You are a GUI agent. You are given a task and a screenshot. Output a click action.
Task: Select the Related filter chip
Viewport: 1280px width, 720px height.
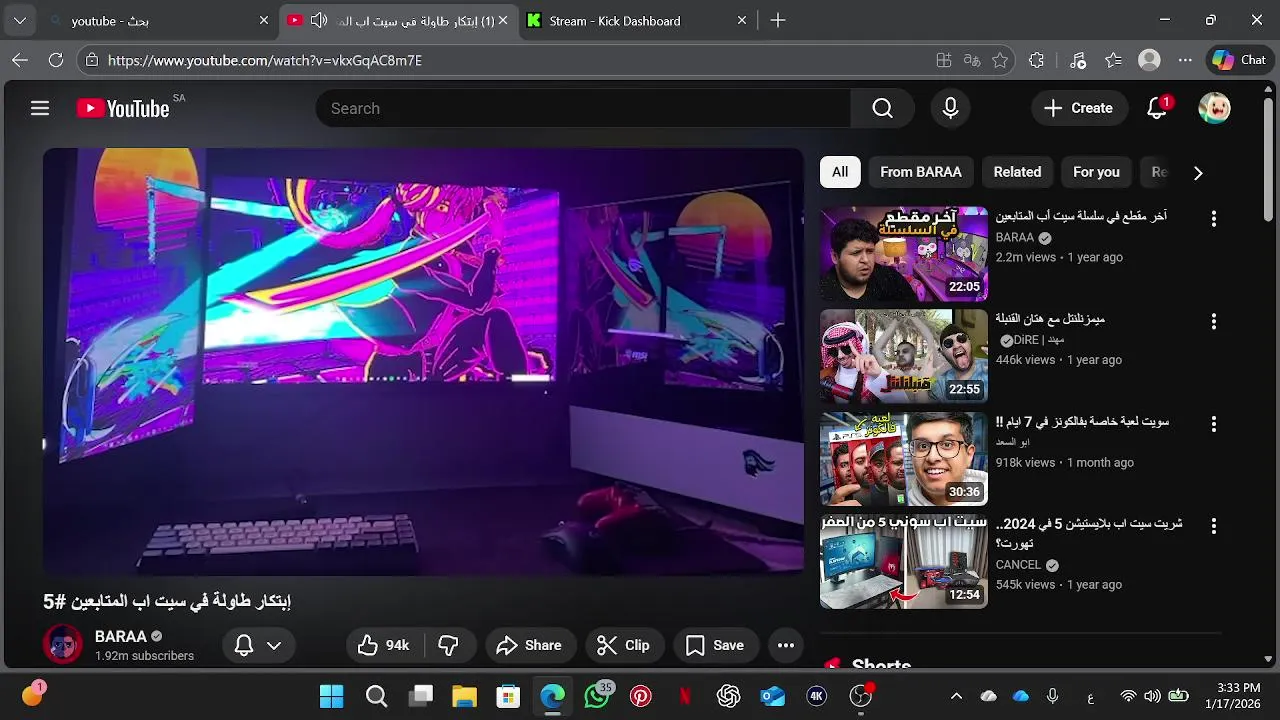click(x=1017, y=172)
